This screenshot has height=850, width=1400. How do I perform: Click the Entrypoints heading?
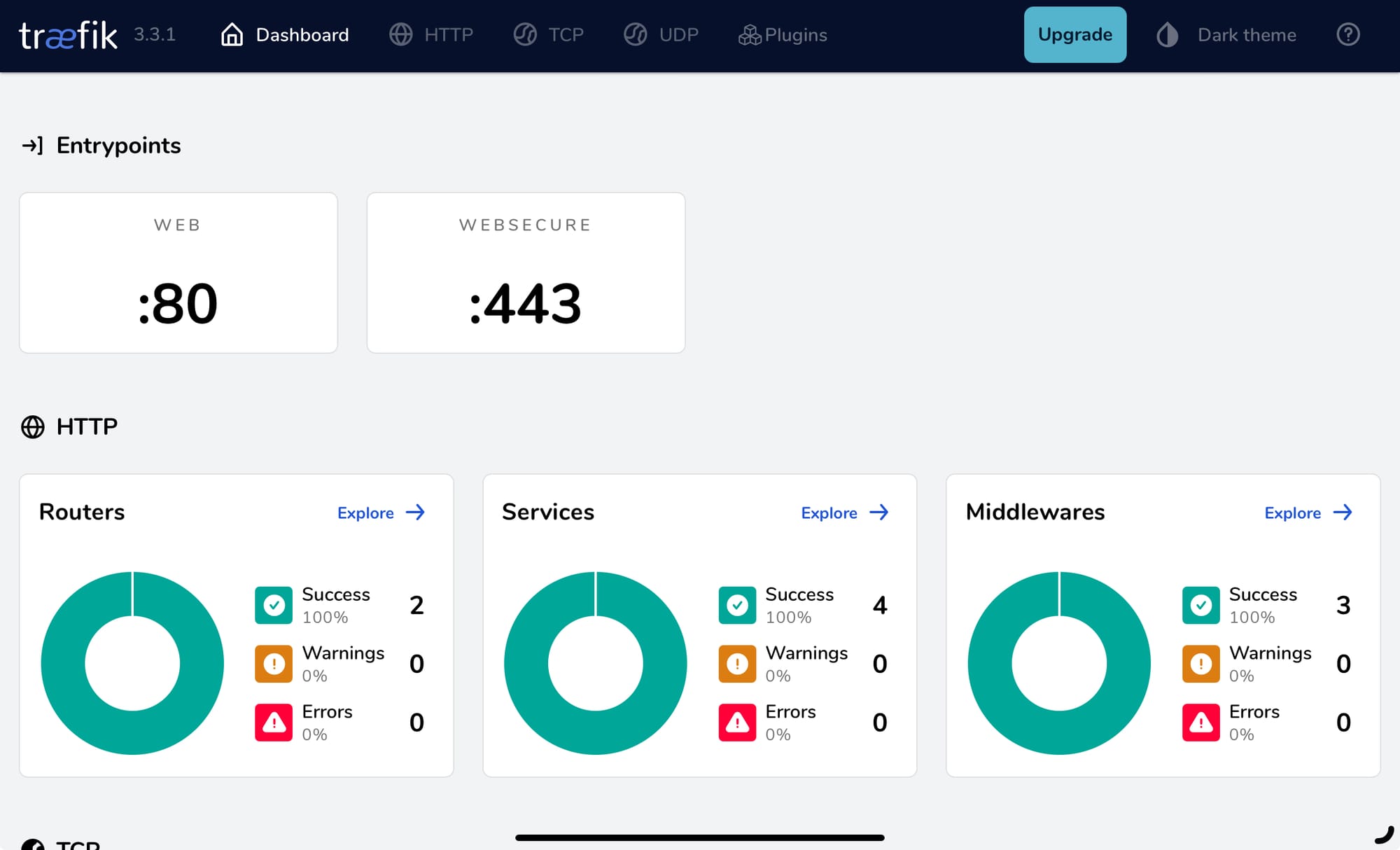pyautogui.click(x=118, y=146)
